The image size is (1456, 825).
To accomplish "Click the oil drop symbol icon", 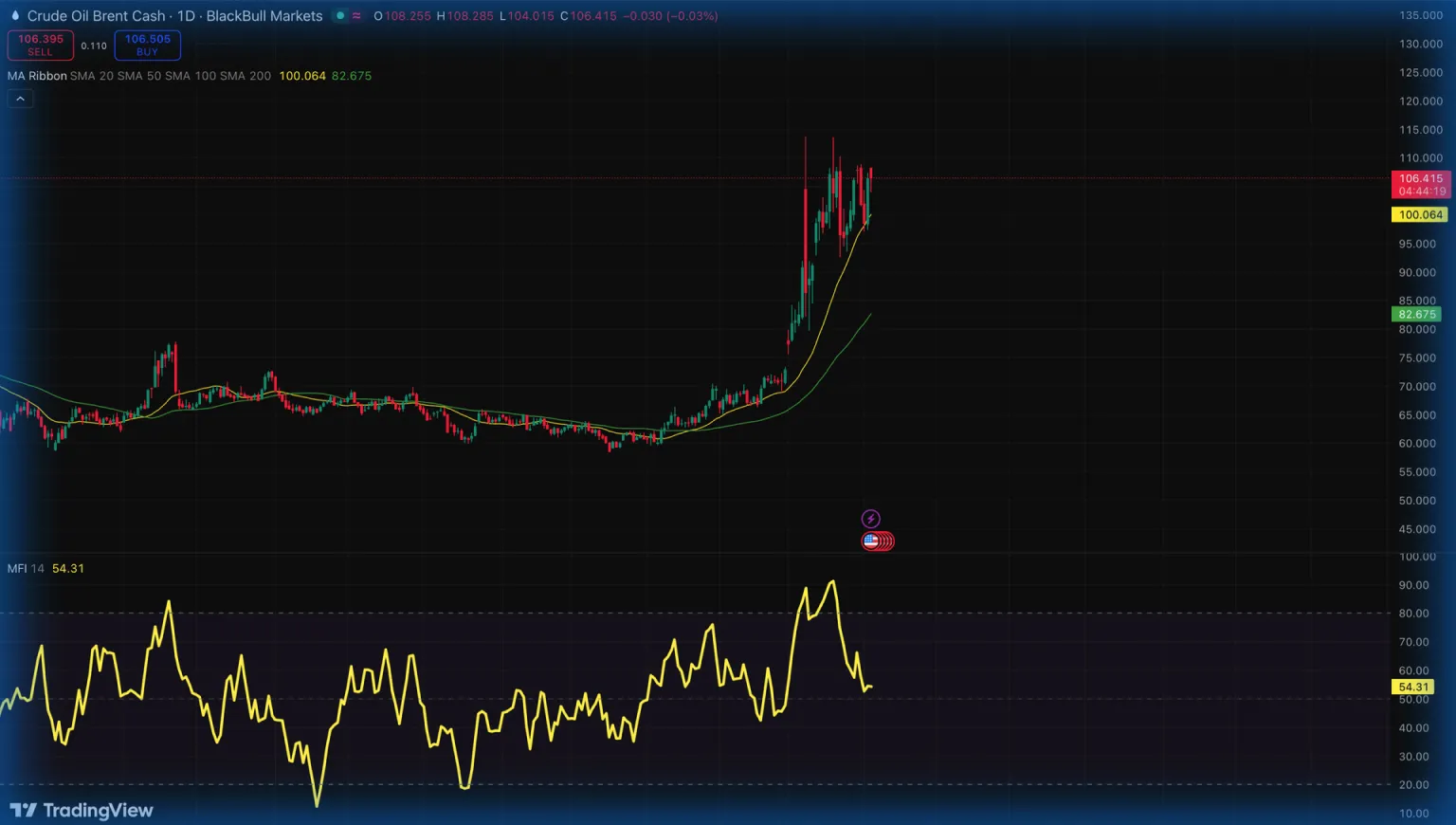I will (x=15, y=15).
